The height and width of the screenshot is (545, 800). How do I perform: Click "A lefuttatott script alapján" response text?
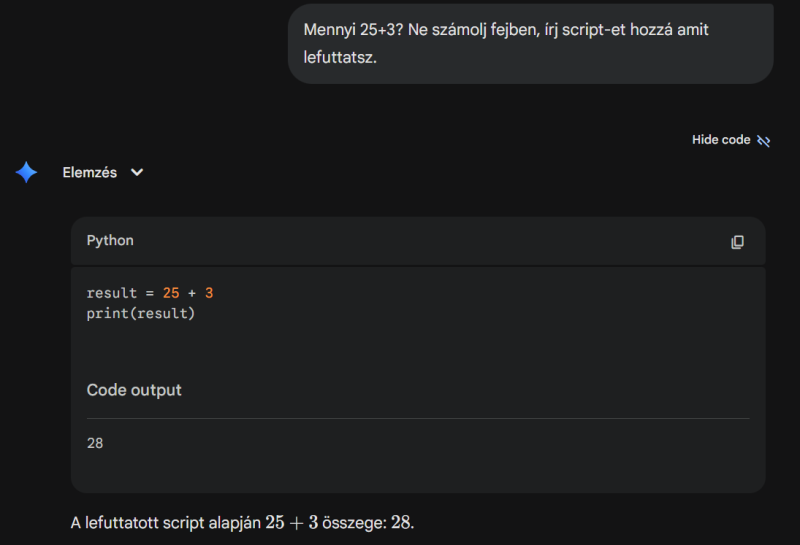[165, 523]
